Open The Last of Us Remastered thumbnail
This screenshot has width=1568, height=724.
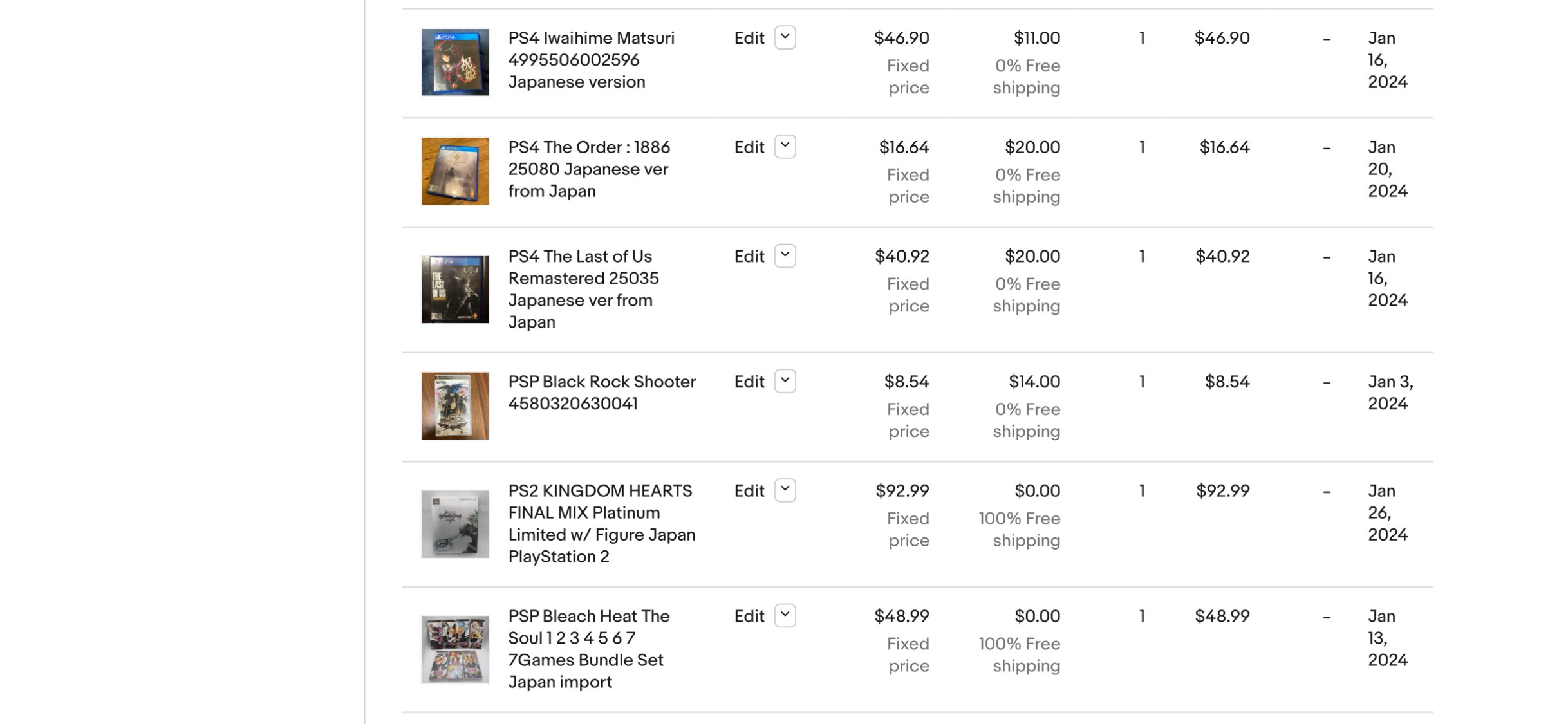tap(455, 290)
